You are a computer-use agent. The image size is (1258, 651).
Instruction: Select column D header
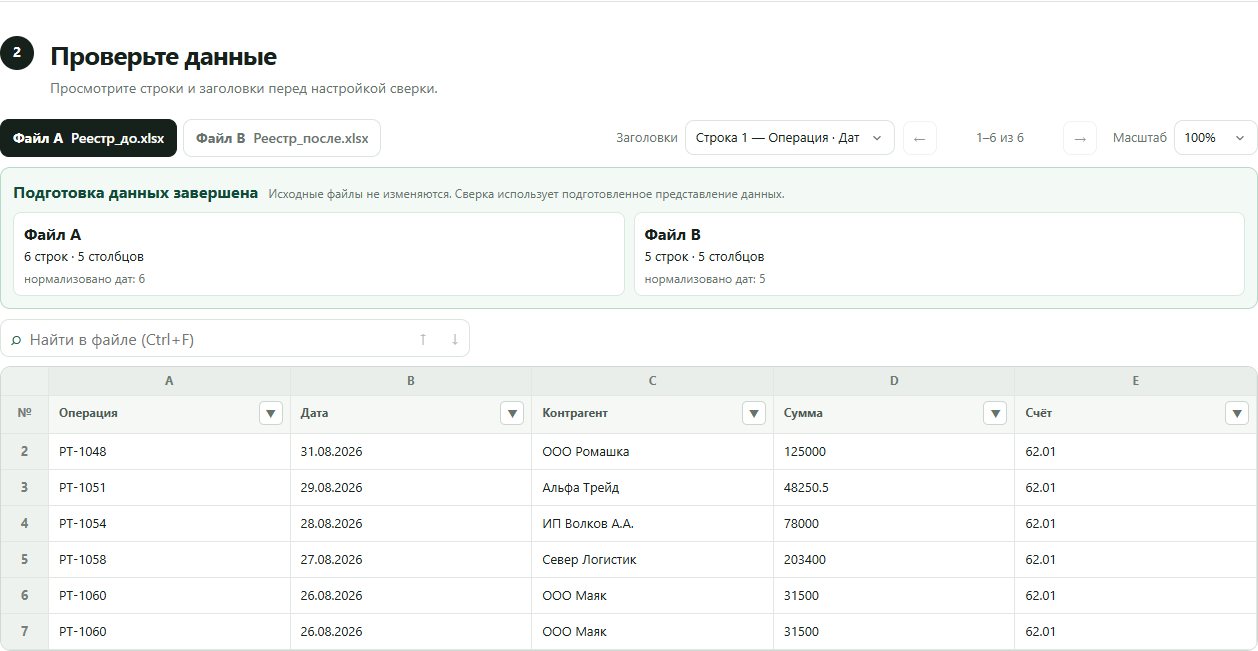[894, 381]
